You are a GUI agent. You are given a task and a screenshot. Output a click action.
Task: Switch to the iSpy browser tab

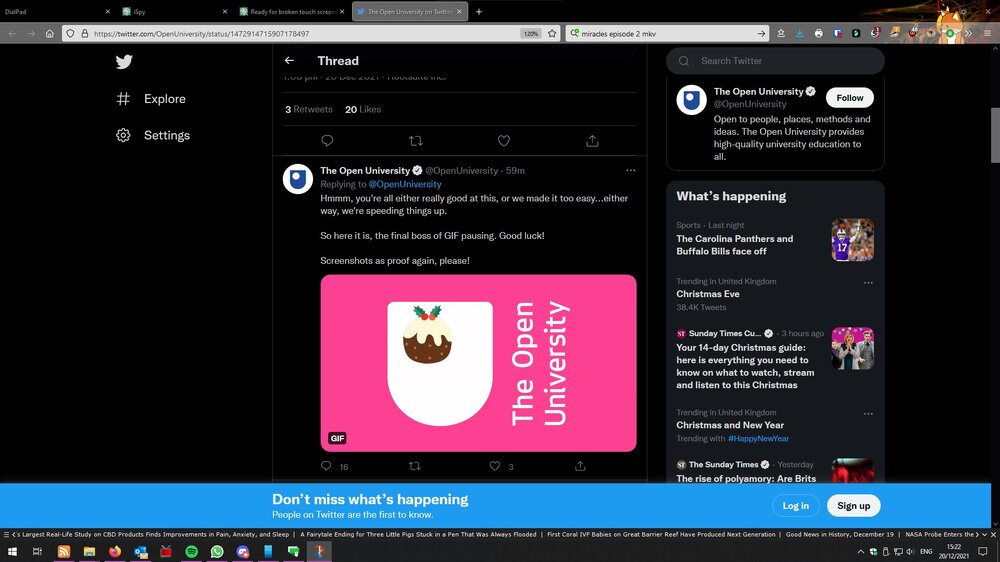click(x=173, y=11)
